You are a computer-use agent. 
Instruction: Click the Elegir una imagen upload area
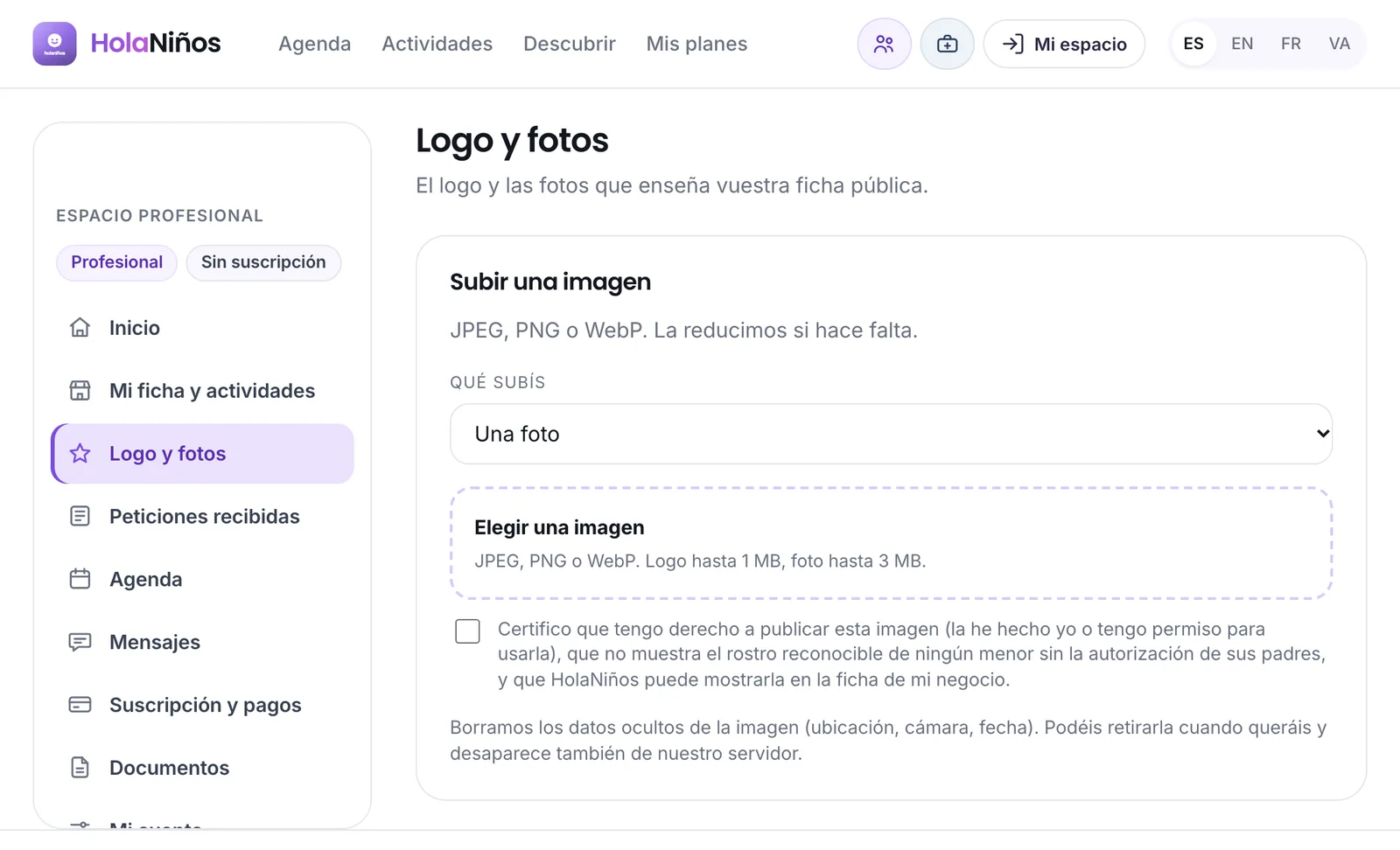[891, 543]
